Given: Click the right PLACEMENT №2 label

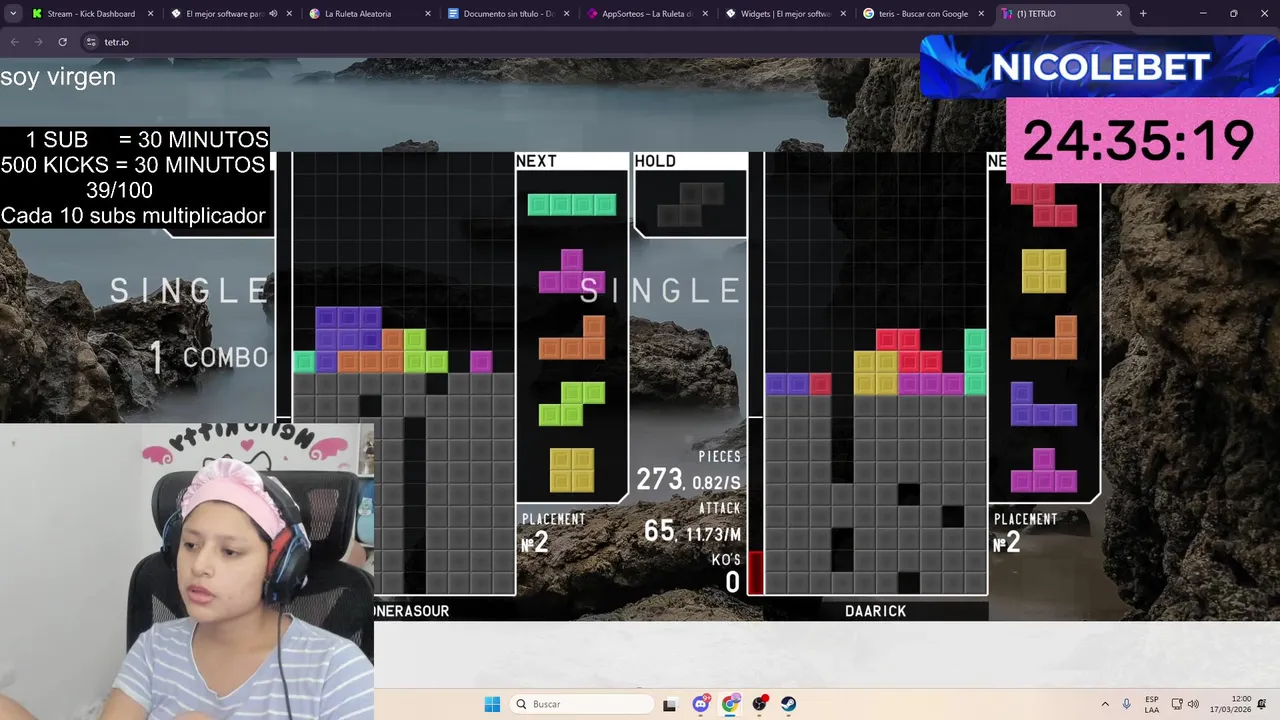Looking at the screenshot, I should pos(1025,533).
